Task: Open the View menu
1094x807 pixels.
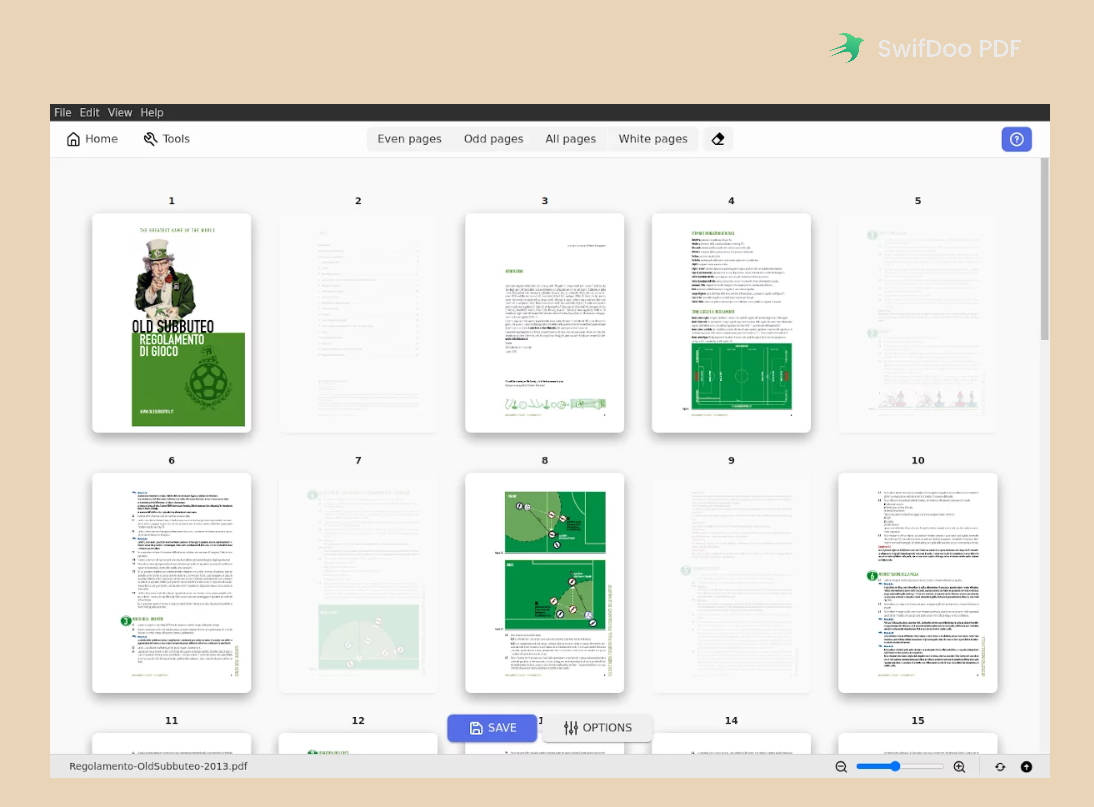Action: (x=119, y=112)
